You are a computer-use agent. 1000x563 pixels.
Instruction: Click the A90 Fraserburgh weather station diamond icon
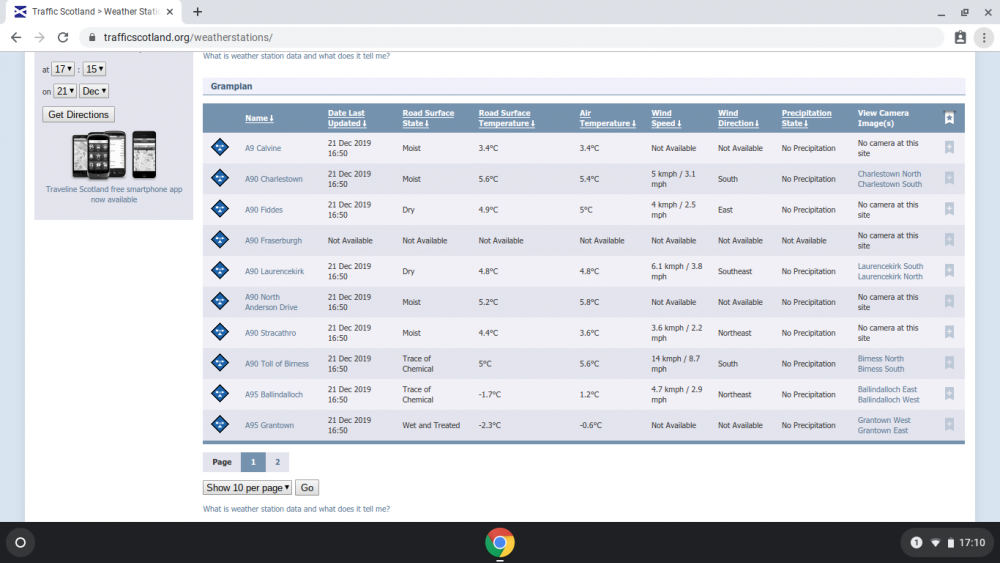coord(220,240)
